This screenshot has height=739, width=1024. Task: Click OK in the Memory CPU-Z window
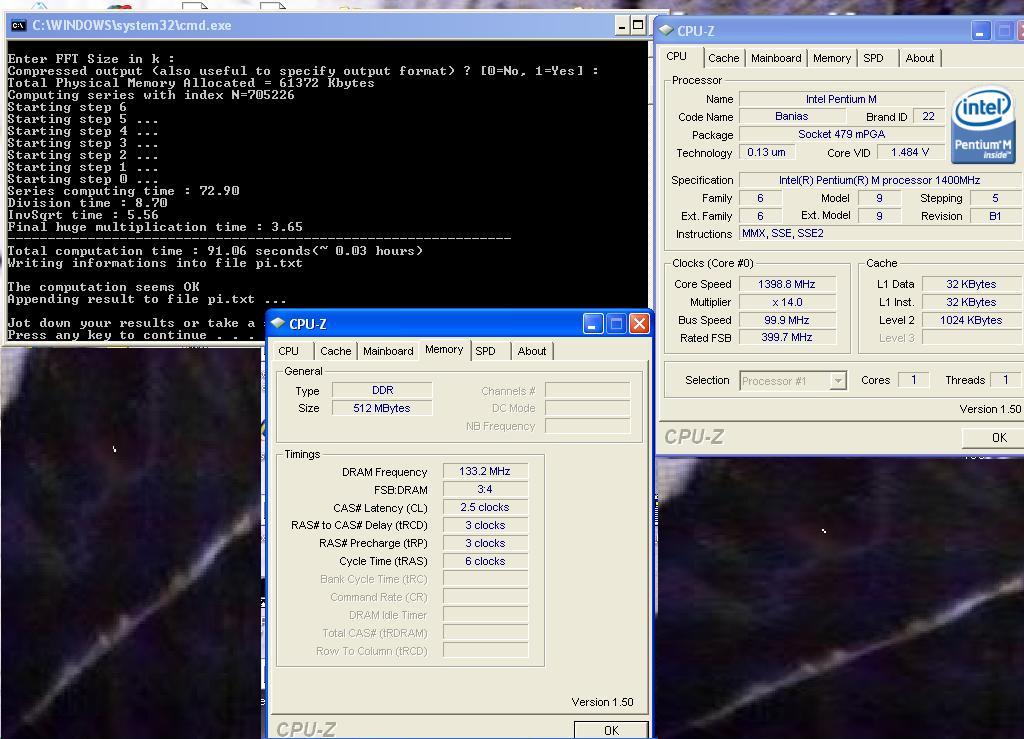[x=611, y=730]
